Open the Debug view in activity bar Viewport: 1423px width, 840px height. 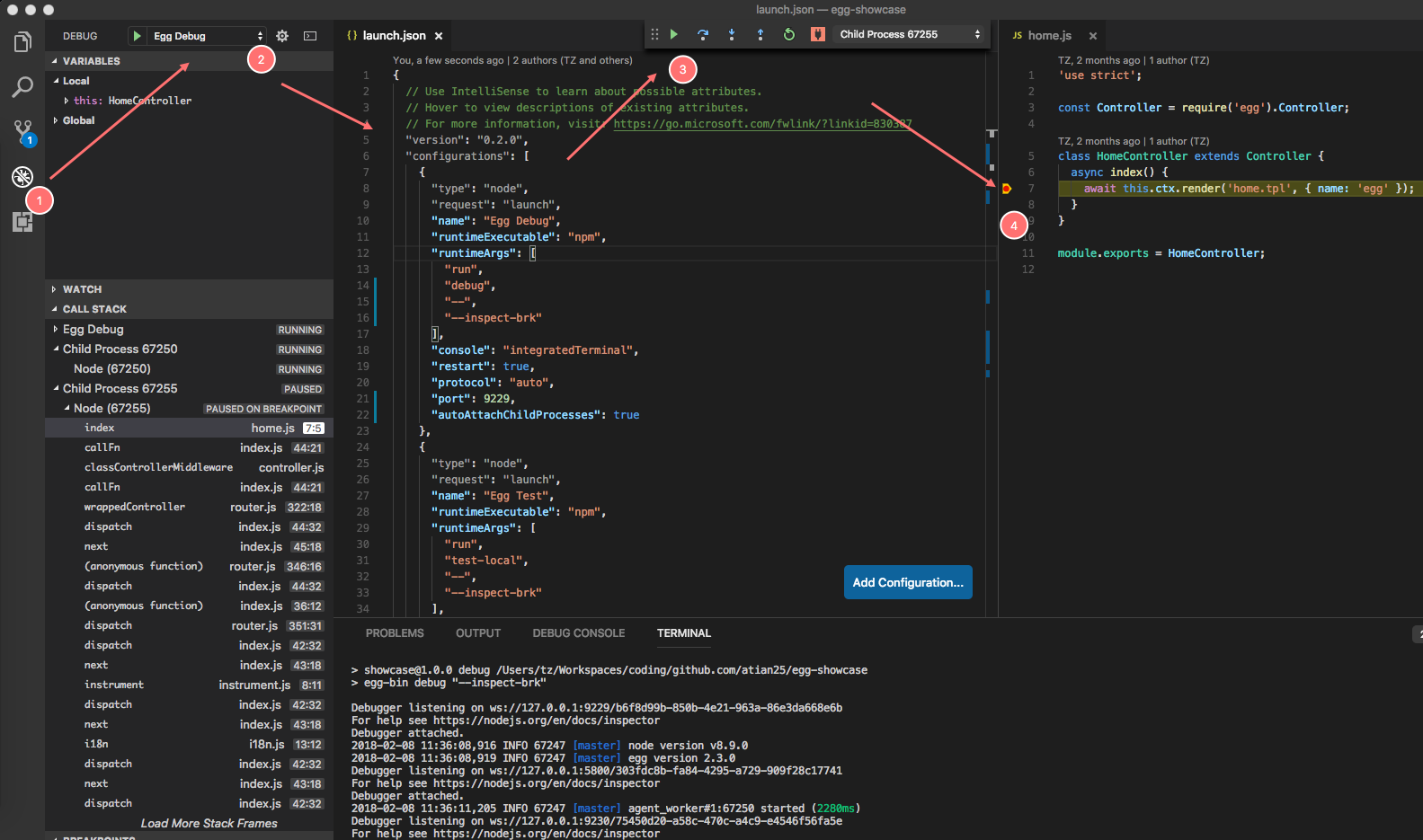click(22, 177)
